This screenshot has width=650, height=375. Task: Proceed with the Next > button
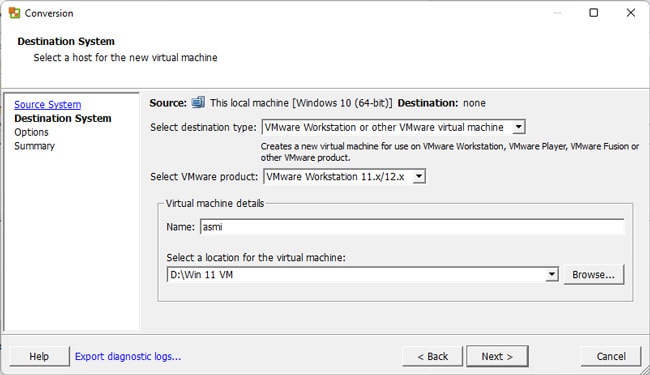(497, 356)
